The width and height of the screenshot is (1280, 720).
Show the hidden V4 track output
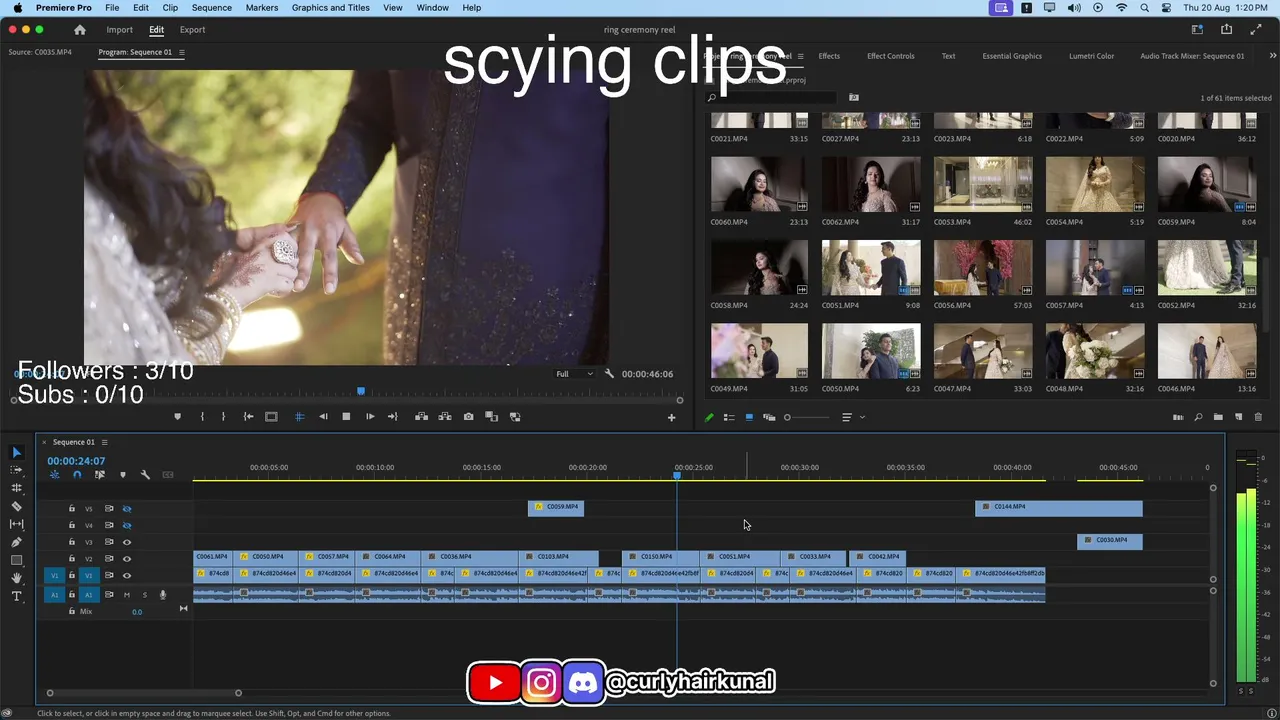tap(127, 525)
